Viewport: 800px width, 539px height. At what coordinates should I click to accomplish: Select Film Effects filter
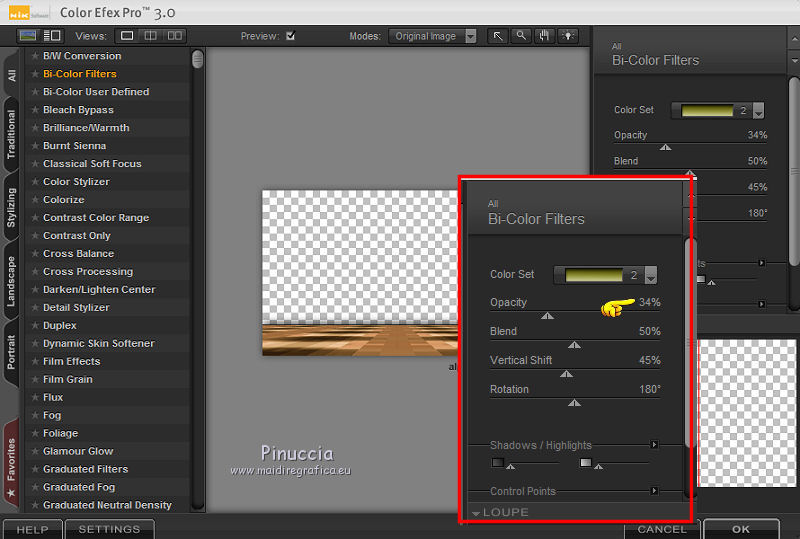point(71,361)
